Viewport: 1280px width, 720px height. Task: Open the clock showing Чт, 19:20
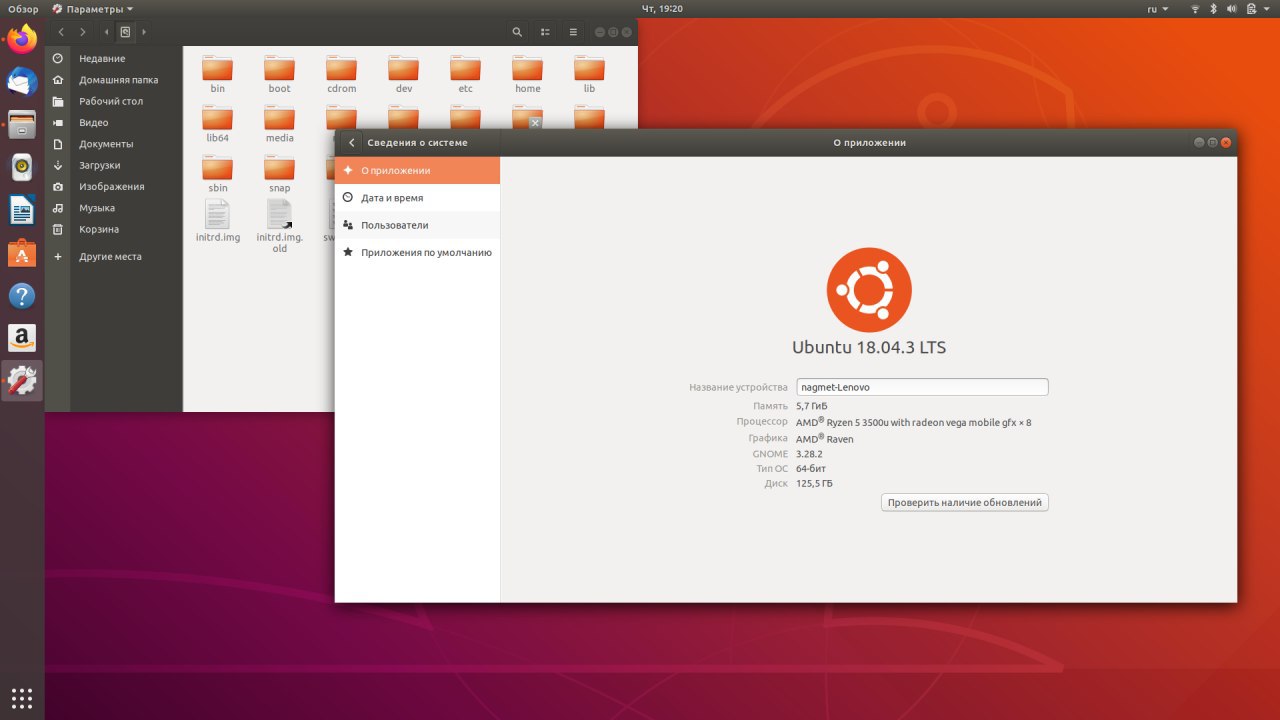pyautogui.click(x=664, y=8)
